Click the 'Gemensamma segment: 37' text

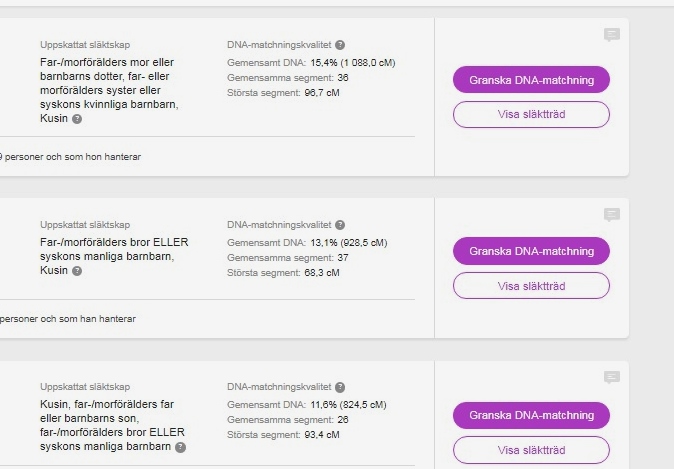pos(287,257)
